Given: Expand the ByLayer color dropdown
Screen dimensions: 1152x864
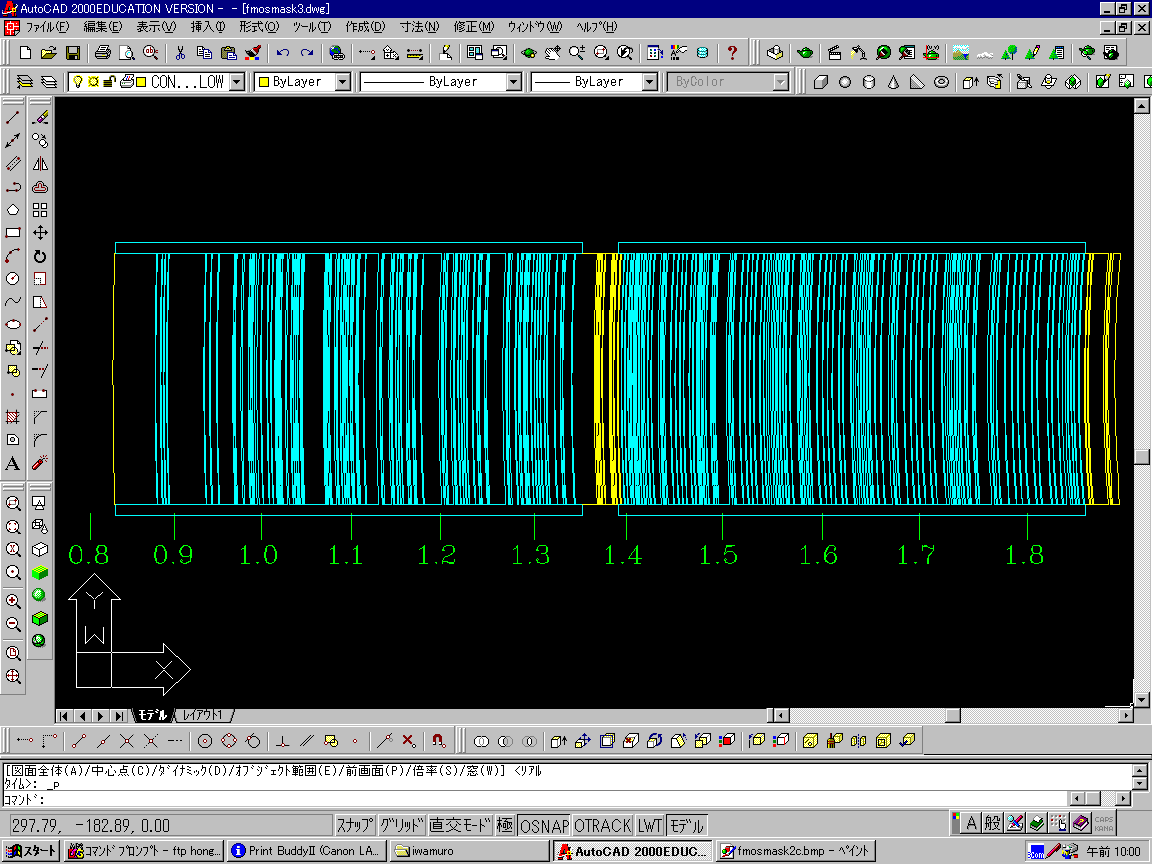Looking at the screenshot, I should [x=342, y=82].
